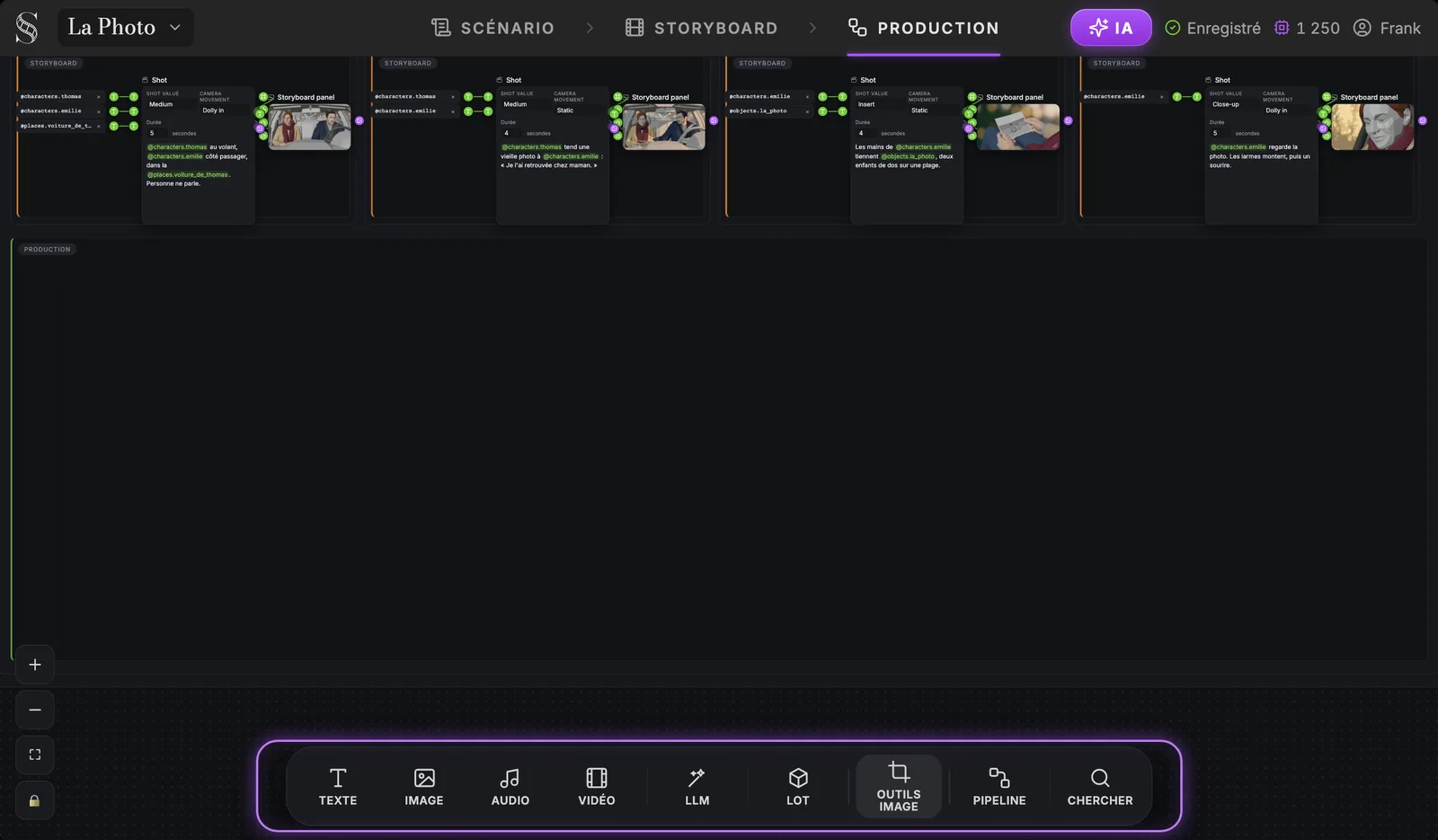Viewport: 1438px width, 840px height.
Task: Fit canvas to view button
Action: click(35, 755)
